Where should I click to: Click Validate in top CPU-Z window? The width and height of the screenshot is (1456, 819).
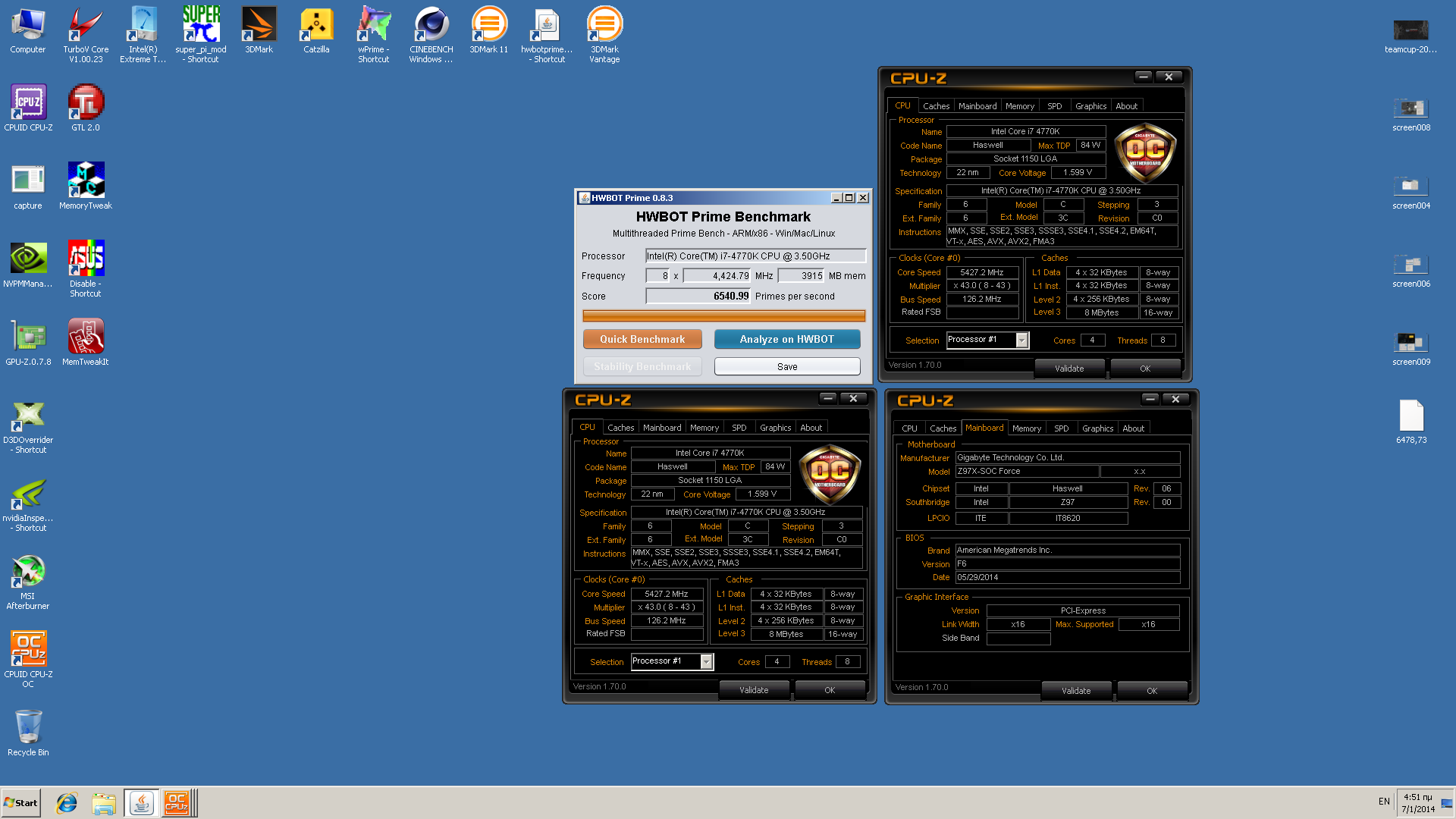pos(1069,369)
